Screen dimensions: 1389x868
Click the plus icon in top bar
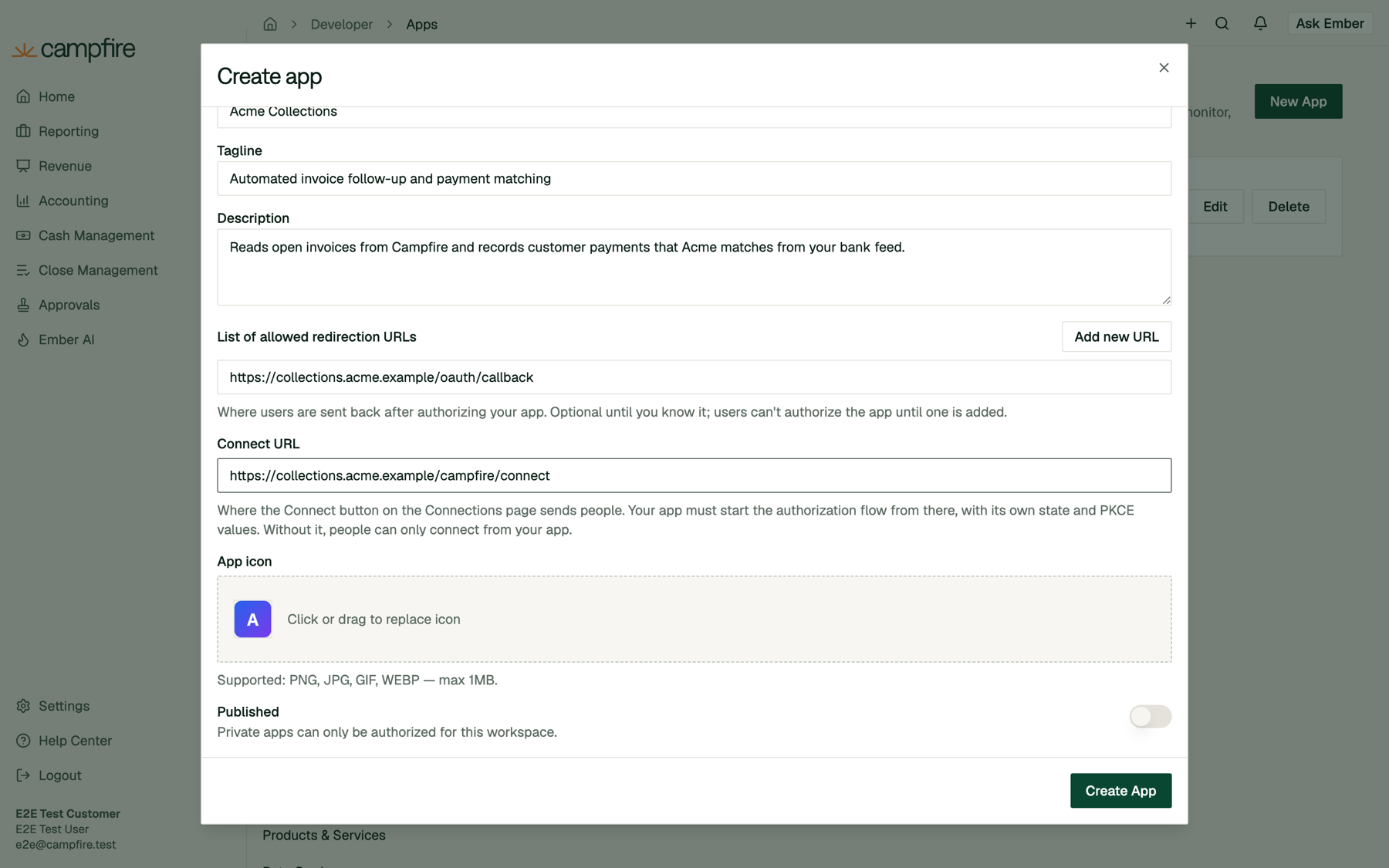click(x=1191, y=23)
